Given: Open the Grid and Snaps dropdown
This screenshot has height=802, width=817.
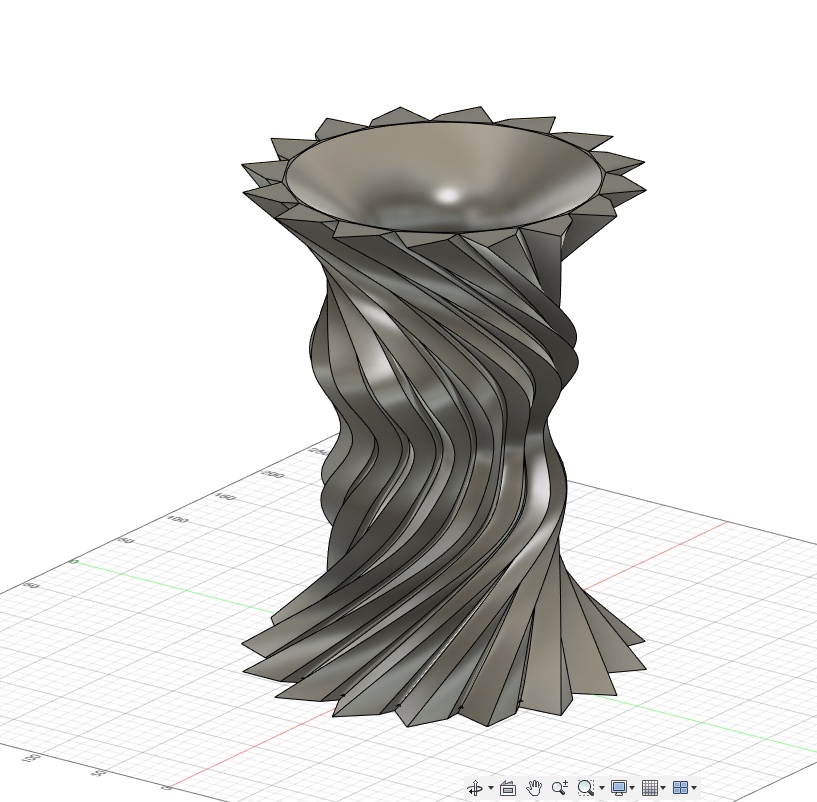Looking at the screenshot, I should coord(664,787).
